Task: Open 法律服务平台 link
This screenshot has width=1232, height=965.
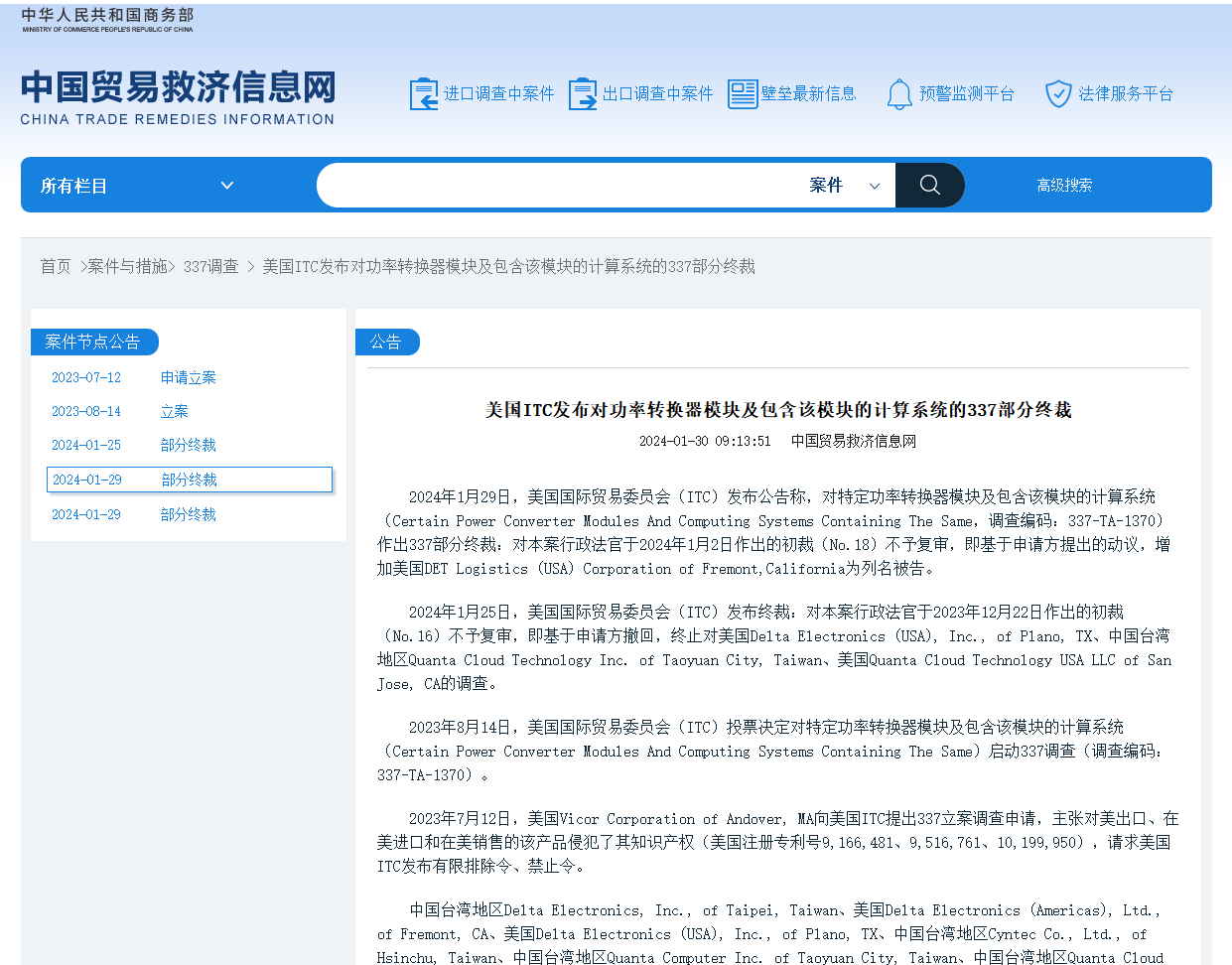Action: (1126, 93)
